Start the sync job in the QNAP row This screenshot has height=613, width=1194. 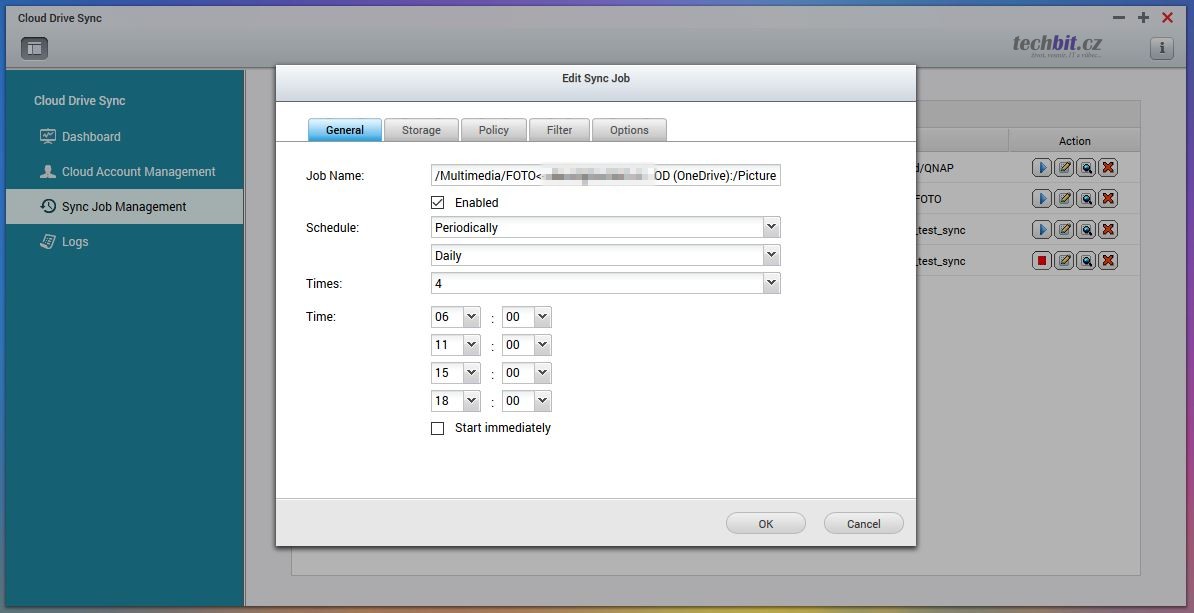pos(1042,168)
